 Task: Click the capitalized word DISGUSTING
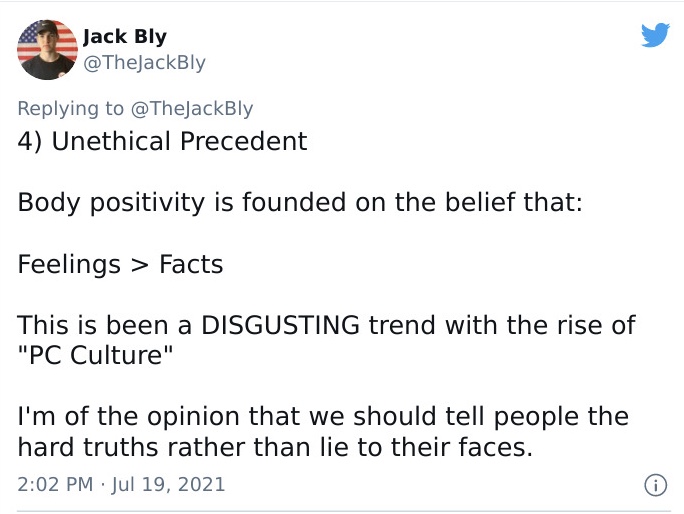click(280, 326)
